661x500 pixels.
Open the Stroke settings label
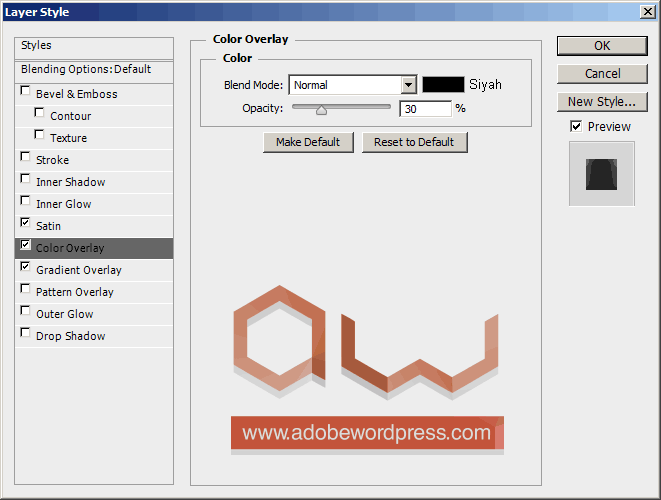(x=52, y=160)
